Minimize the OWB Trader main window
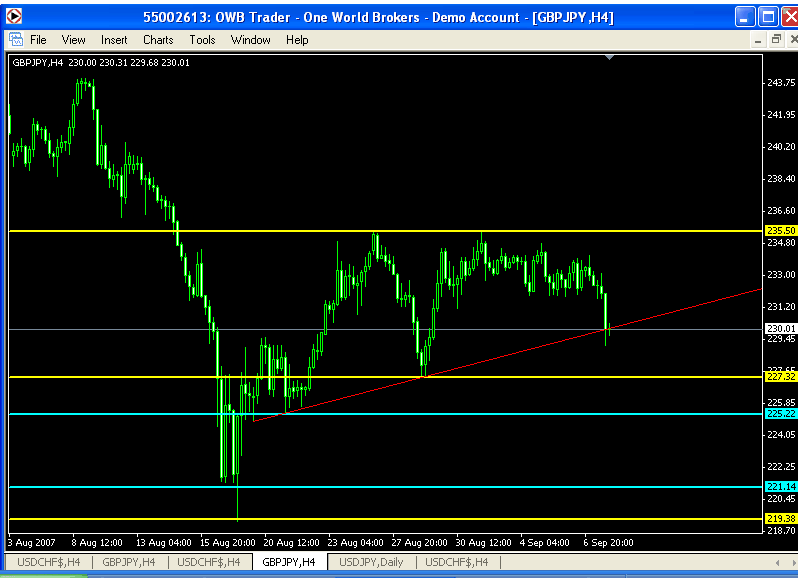This screenshot has width=808, height=578. pyautogui.click(x=745, y=17)
